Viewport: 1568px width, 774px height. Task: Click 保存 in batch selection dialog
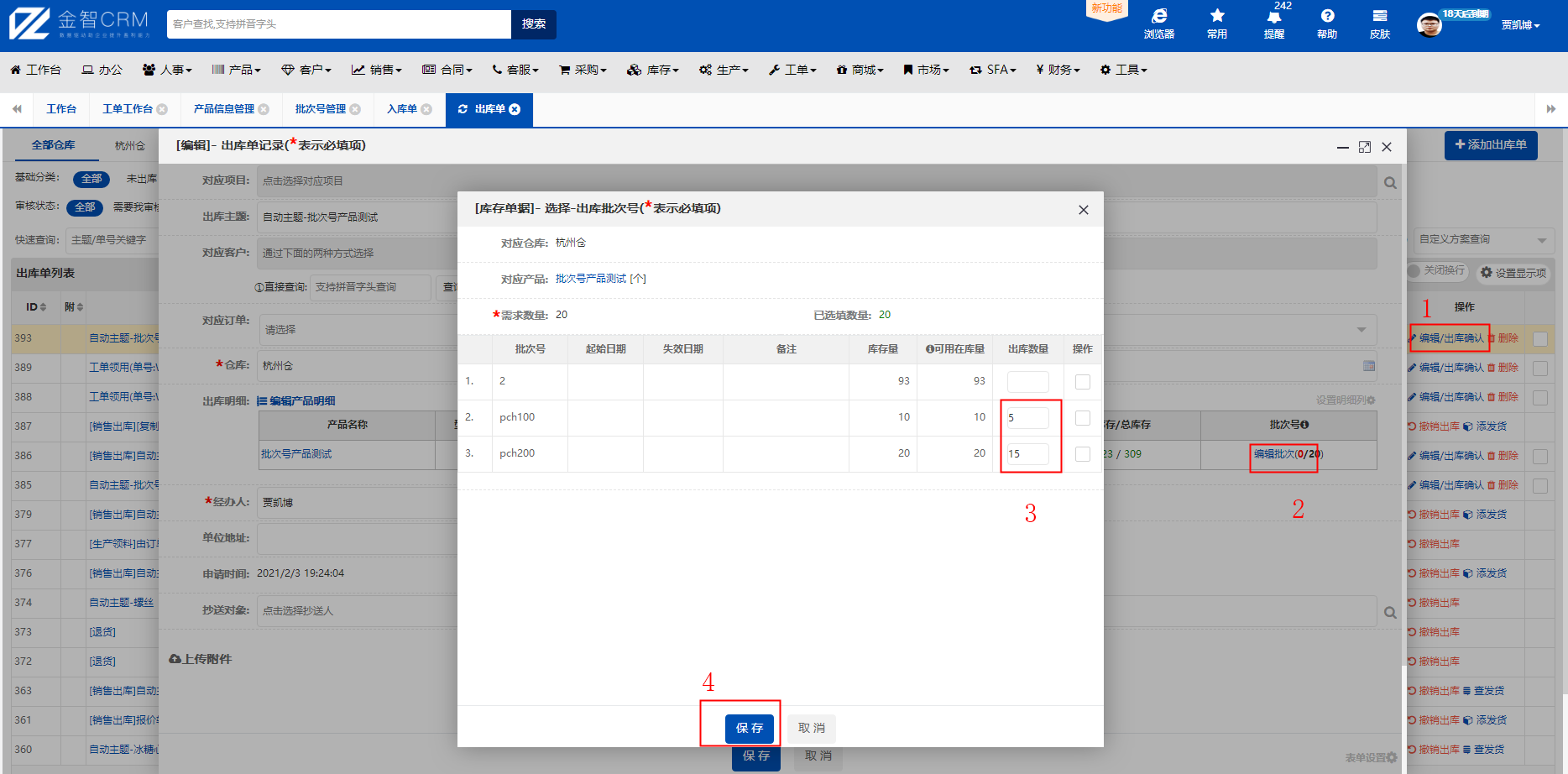pyautogui.click(x=750, y=728)
